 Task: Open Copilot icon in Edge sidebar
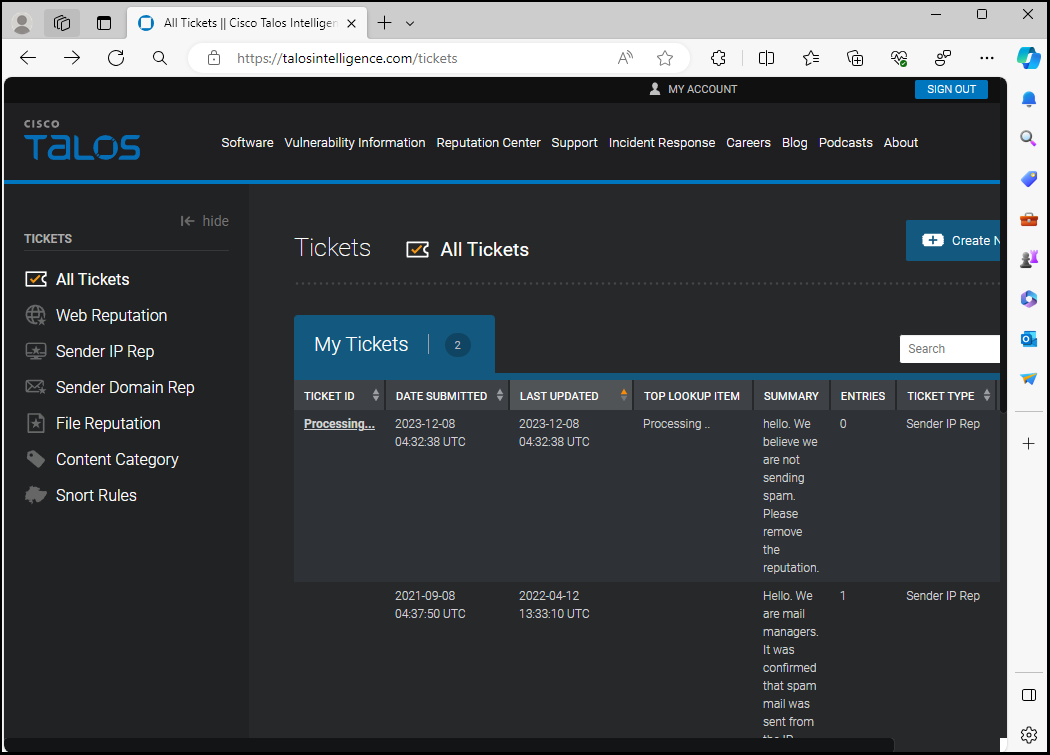click(x=1029, y=58)
